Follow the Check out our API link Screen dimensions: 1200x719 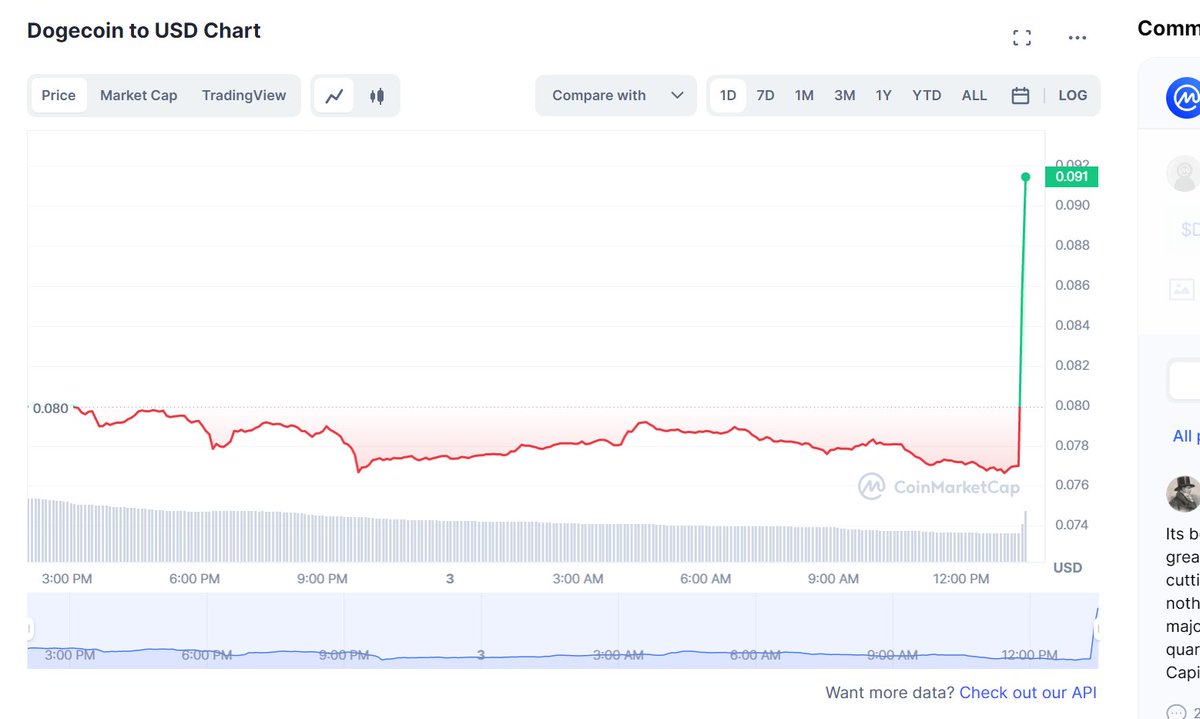click(x=1028, y=692)
